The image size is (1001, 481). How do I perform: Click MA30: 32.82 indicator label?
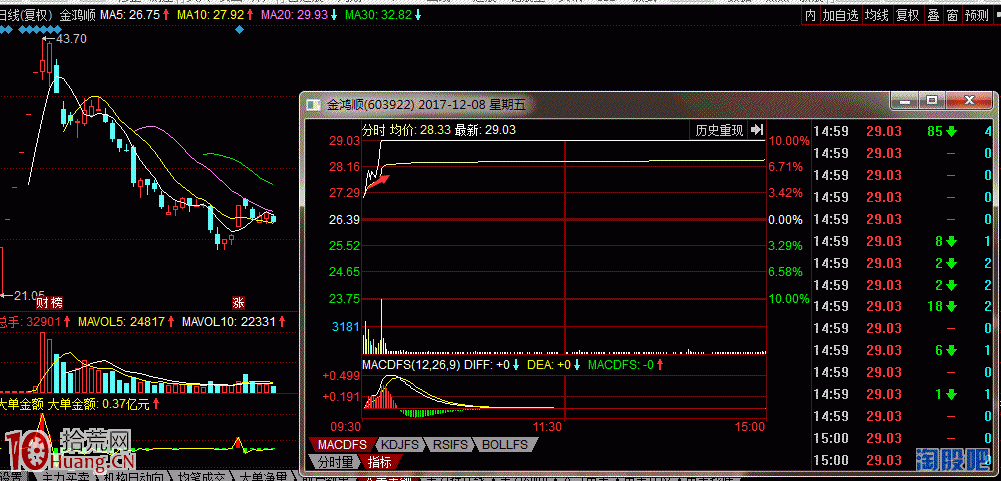tap(377, 14)
